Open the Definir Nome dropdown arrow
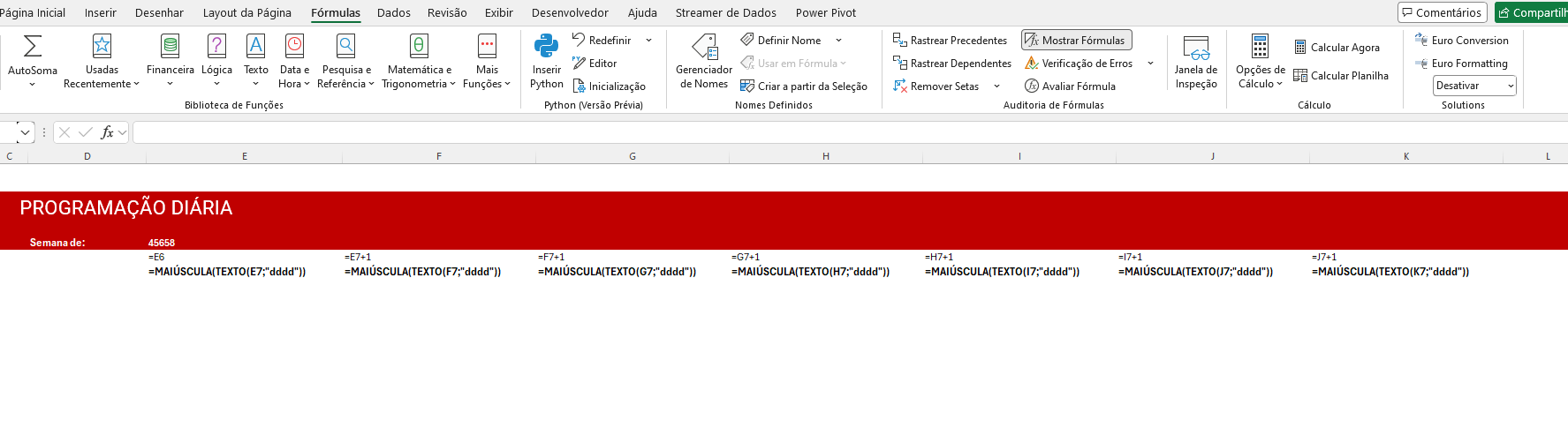The image size is (1568, 443). [x=838, y=41]
